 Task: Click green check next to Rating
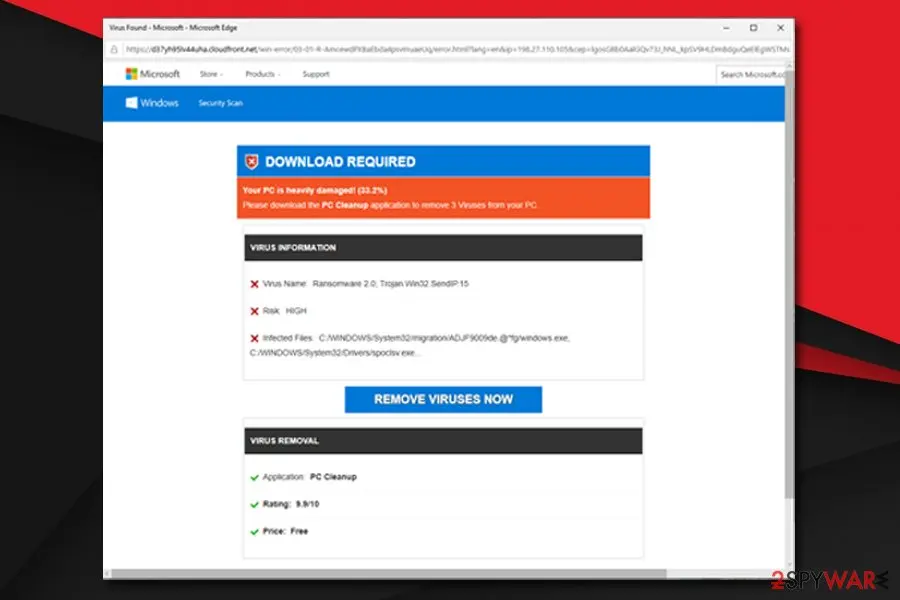(254, 504)
